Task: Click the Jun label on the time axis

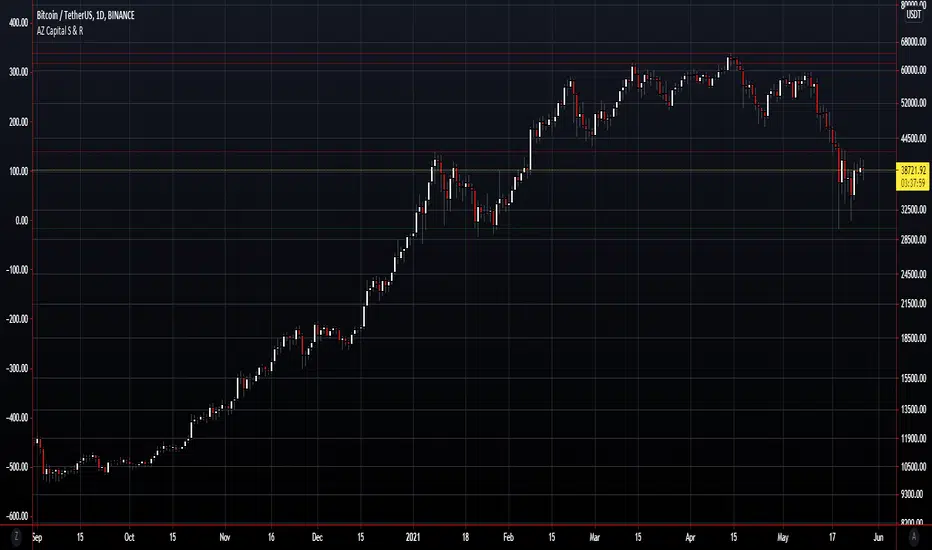Action: [x=879, y=538]
